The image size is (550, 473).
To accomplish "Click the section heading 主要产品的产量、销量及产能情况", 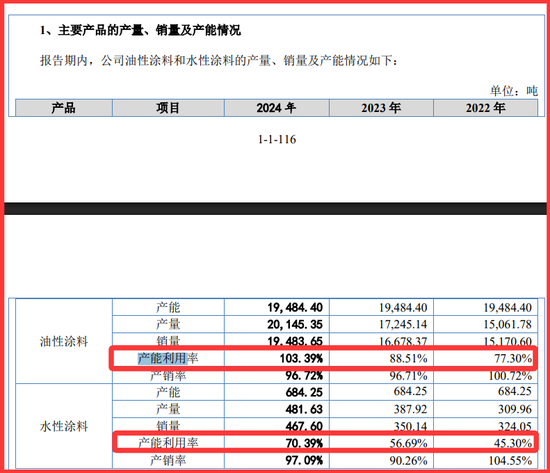I will click(x=140, y=31).
